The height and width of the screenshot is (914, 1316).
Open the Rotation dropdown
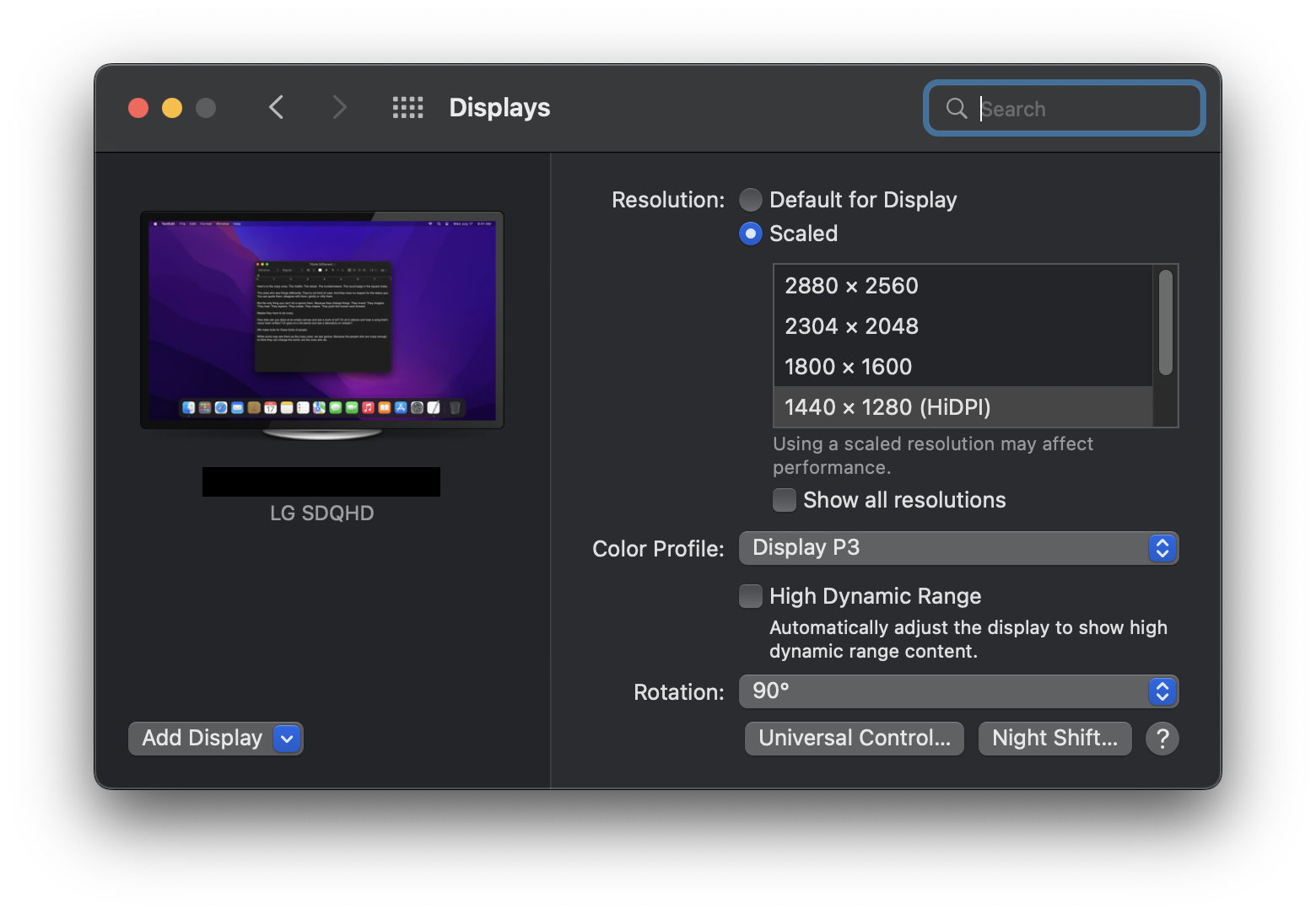(x=958, y=691)
